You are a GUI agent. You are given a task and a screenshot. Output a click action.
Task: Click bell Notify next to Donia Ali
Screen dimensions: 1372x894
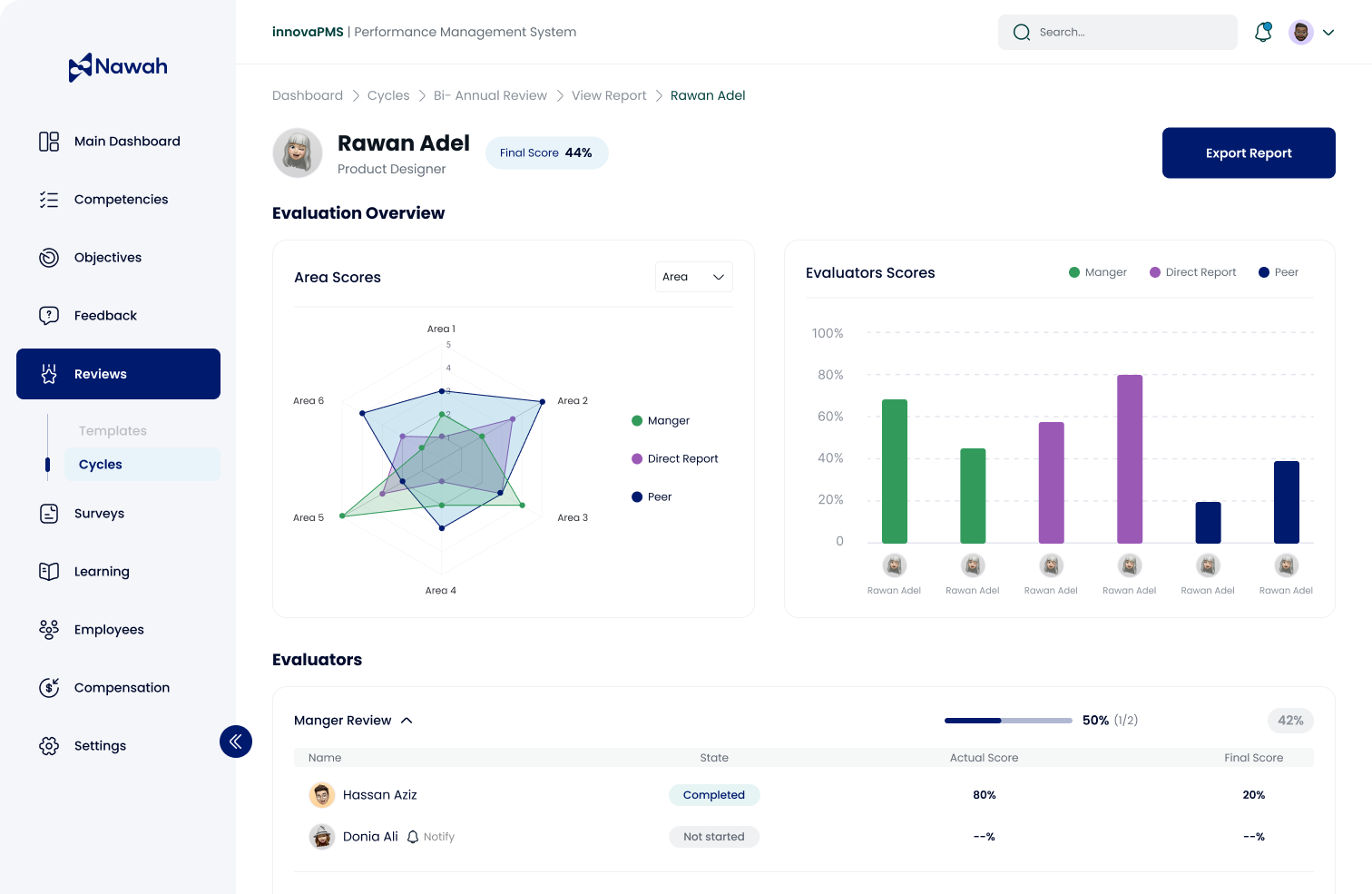pos(430,837)
